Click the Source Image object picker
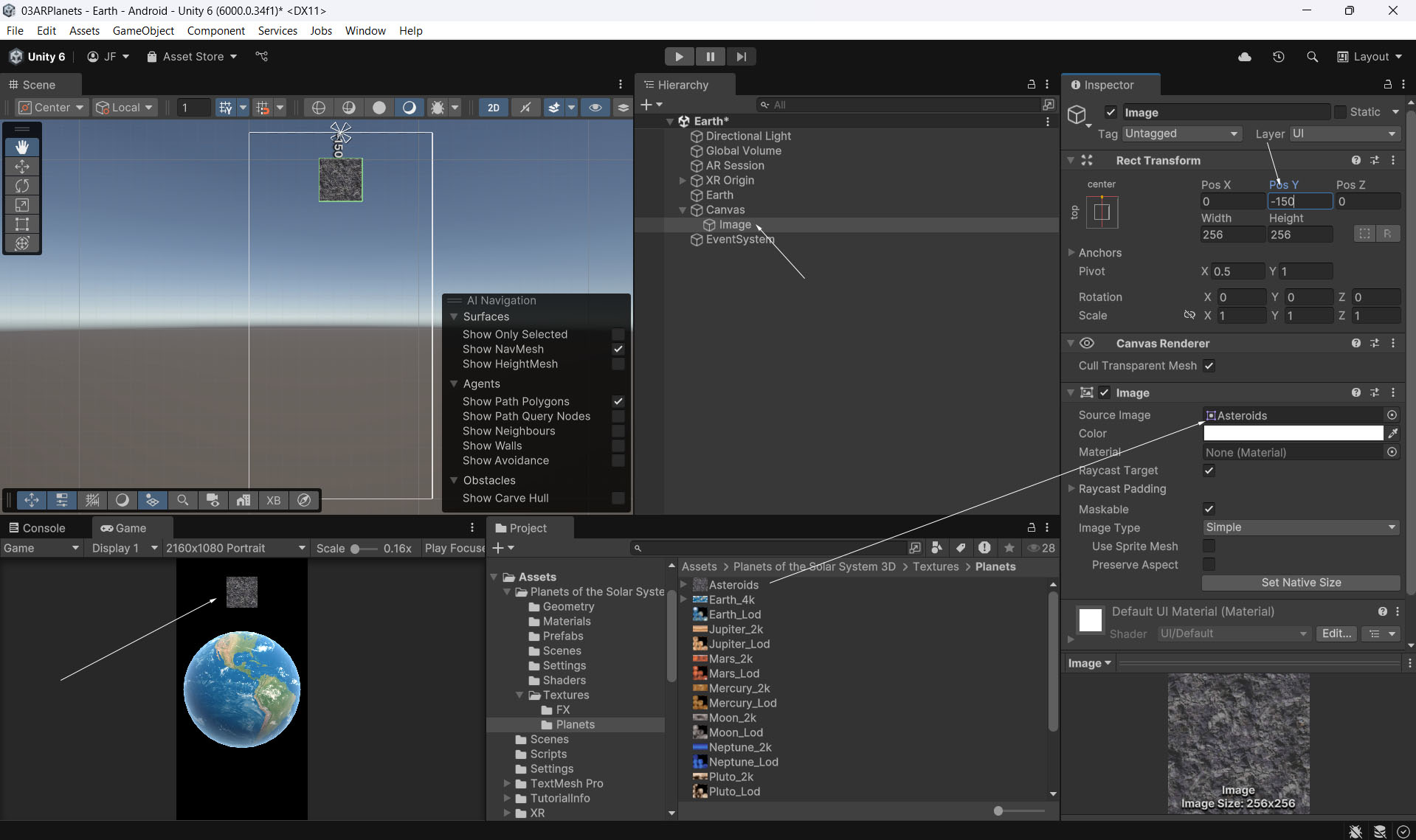Screen dimensions: 1416x840 point(1392,415)
